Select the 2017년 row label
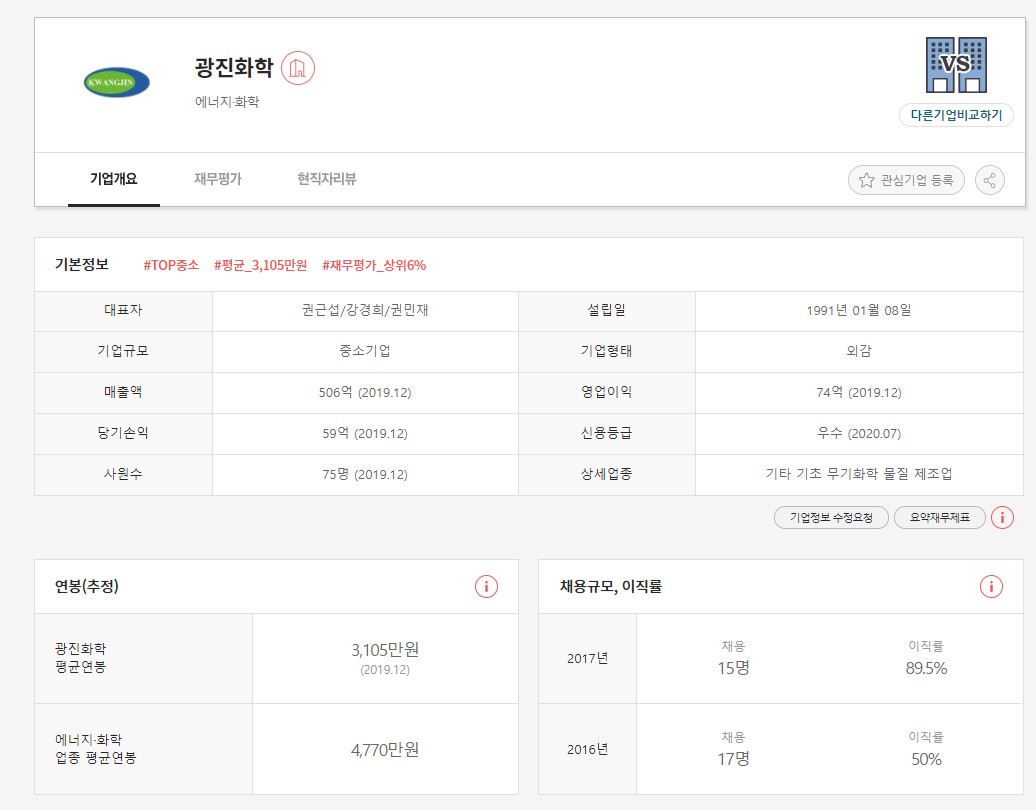Screen dimensions: 1036x810 (x=587, y=659)
